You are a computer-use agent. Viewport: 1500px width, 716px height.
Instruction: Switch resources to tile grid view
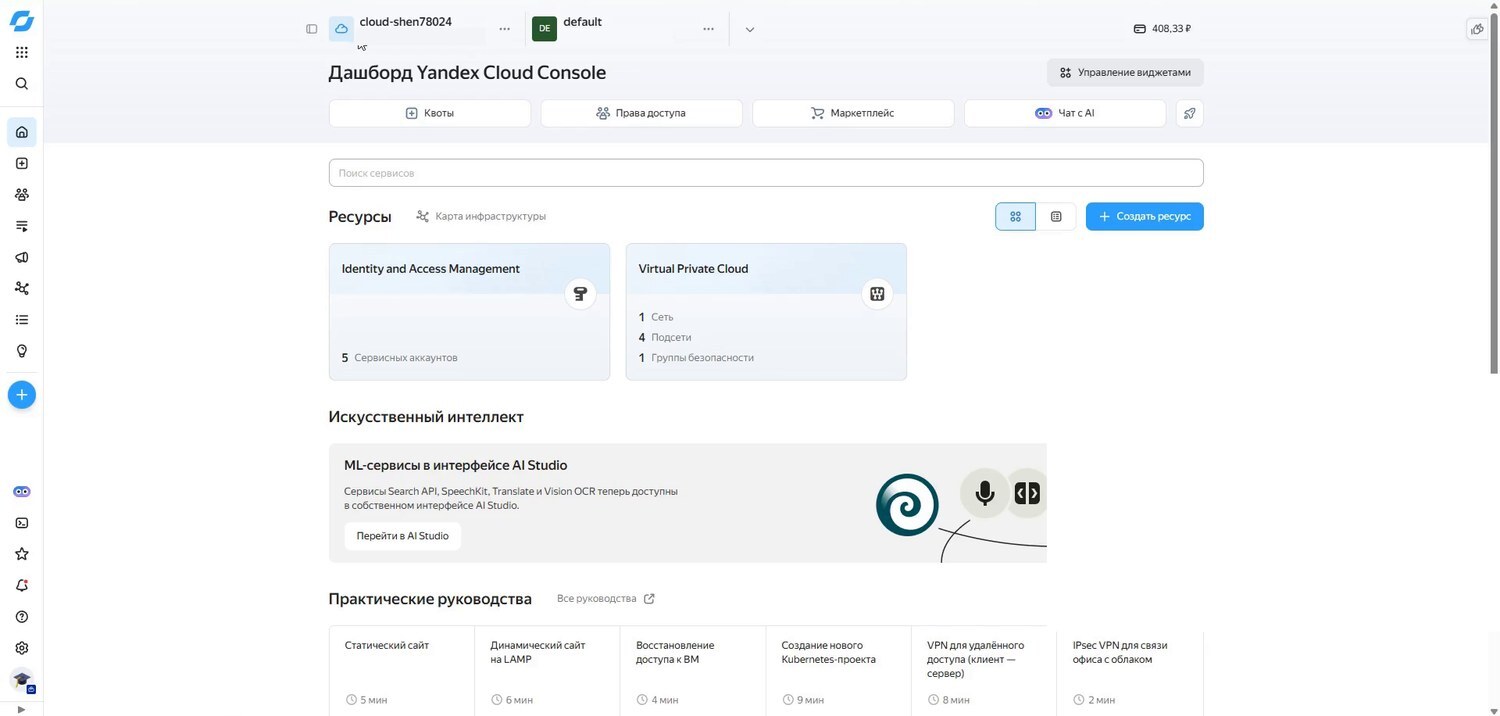[1015, 216]
